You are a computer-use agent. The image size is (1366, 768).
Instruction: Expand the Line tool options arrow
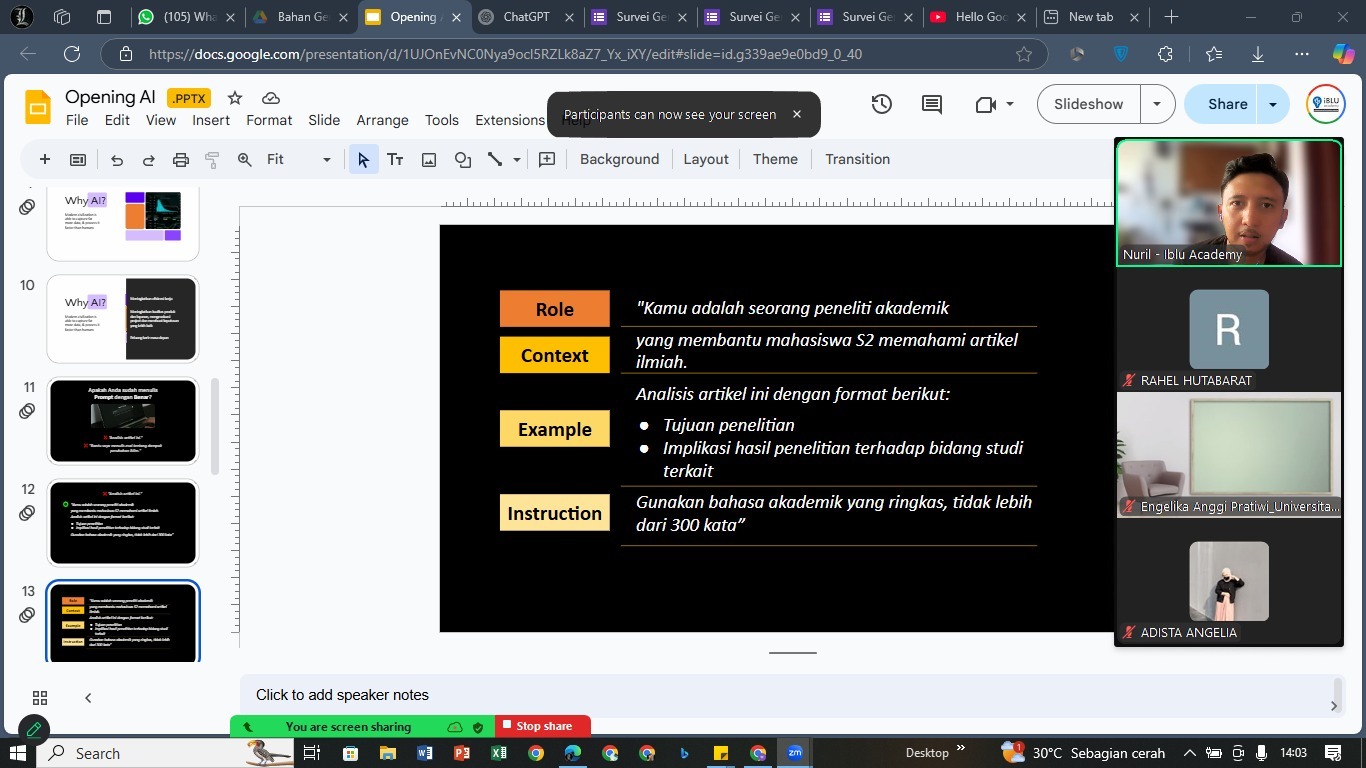(517, 160)
